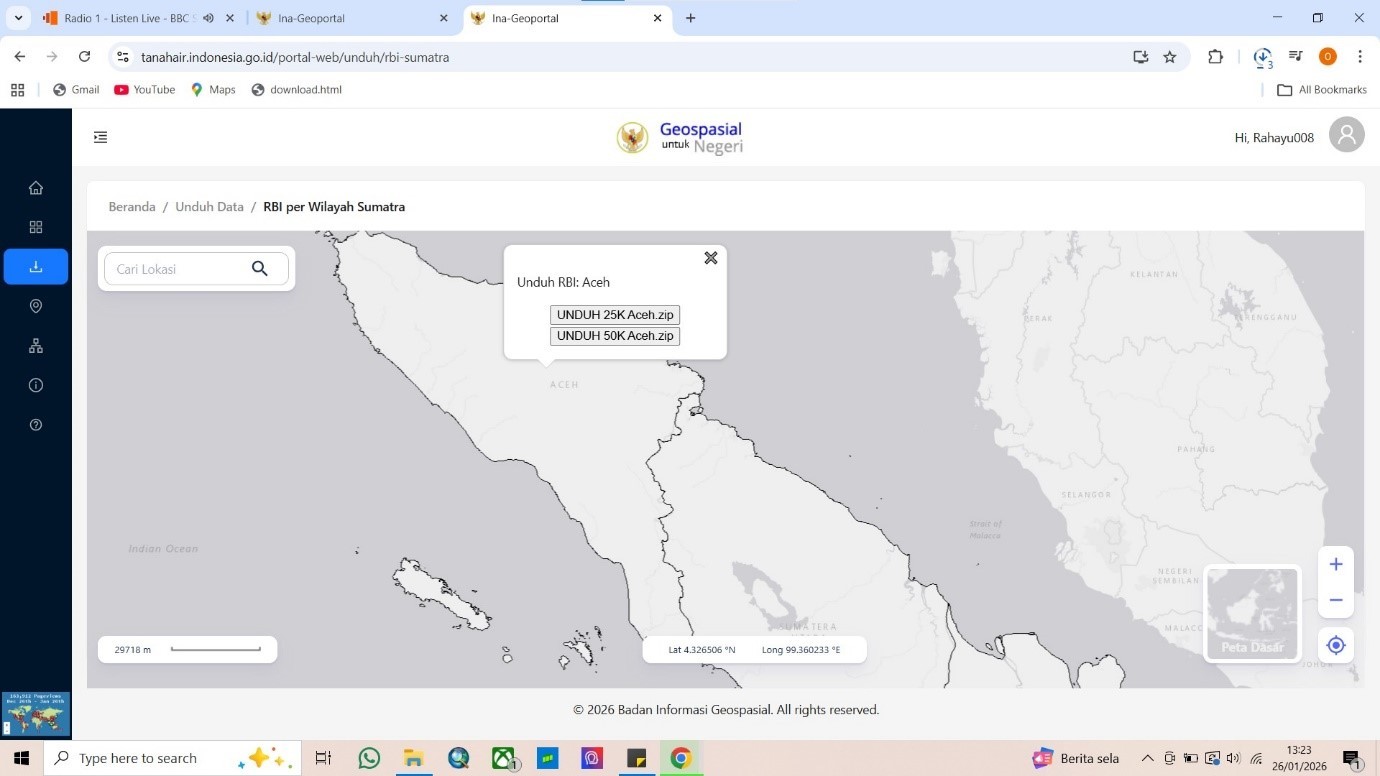Click the Unduh Data breadcrumb
The image size is (1380, 776).
pos(209,207)
